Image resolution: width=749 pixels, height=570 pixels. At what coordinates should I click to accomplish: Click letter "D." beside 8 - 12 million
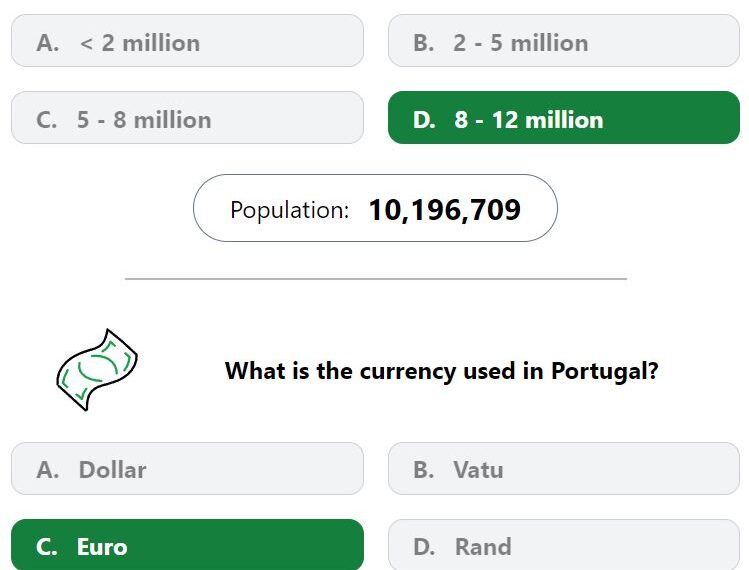click(x=424, y=119)
